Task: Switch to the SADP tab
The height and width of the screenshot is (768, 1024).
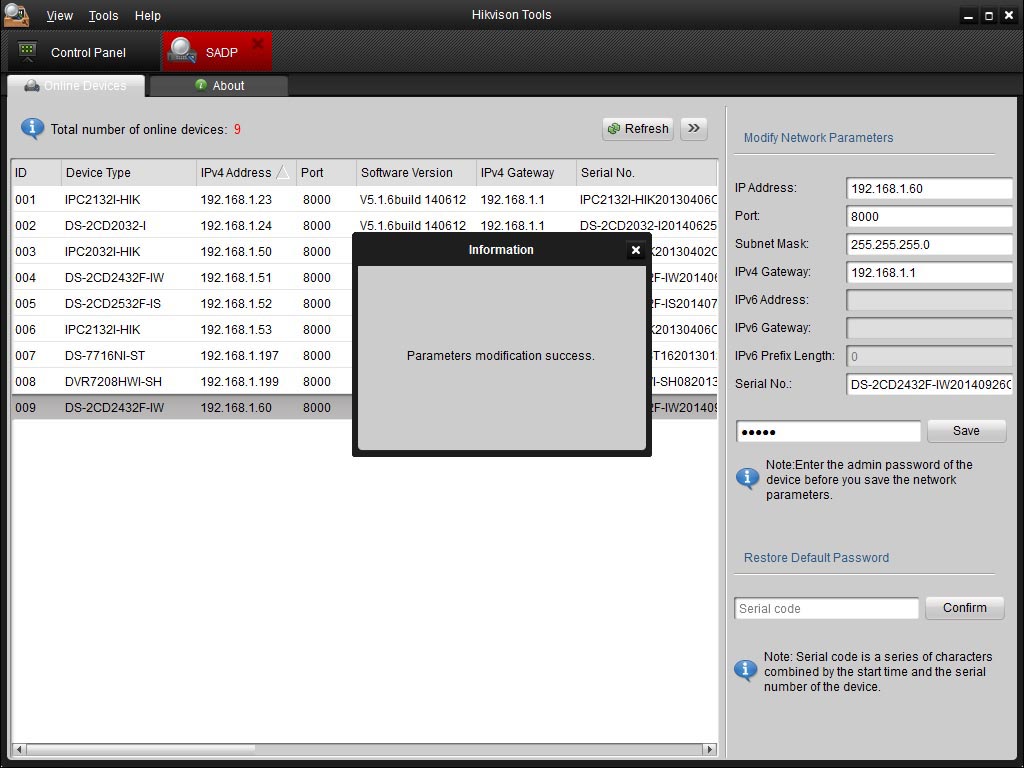Action: (217, 52)
